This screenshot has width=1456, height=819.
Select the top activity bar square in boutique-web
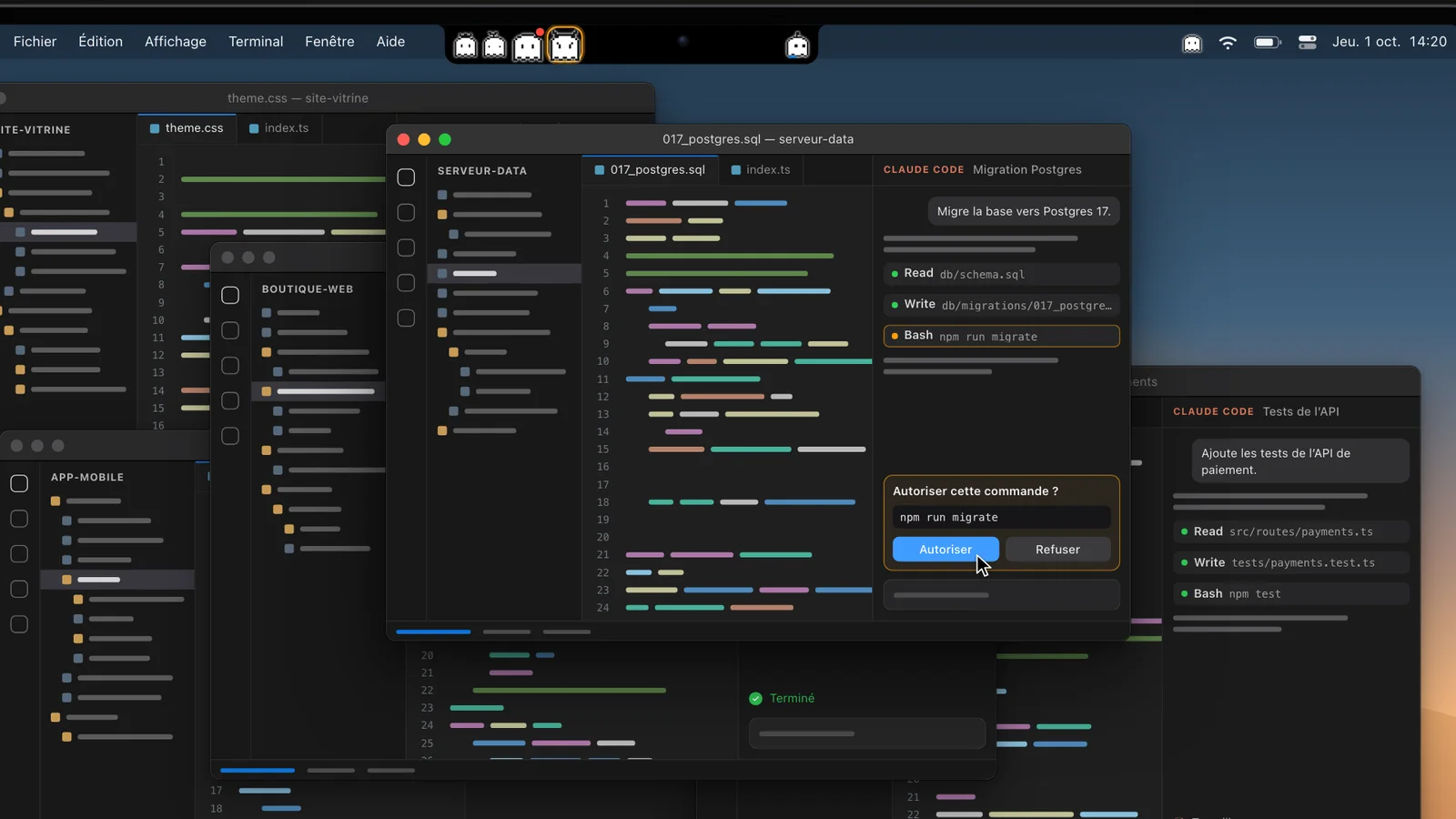(230, 296)
